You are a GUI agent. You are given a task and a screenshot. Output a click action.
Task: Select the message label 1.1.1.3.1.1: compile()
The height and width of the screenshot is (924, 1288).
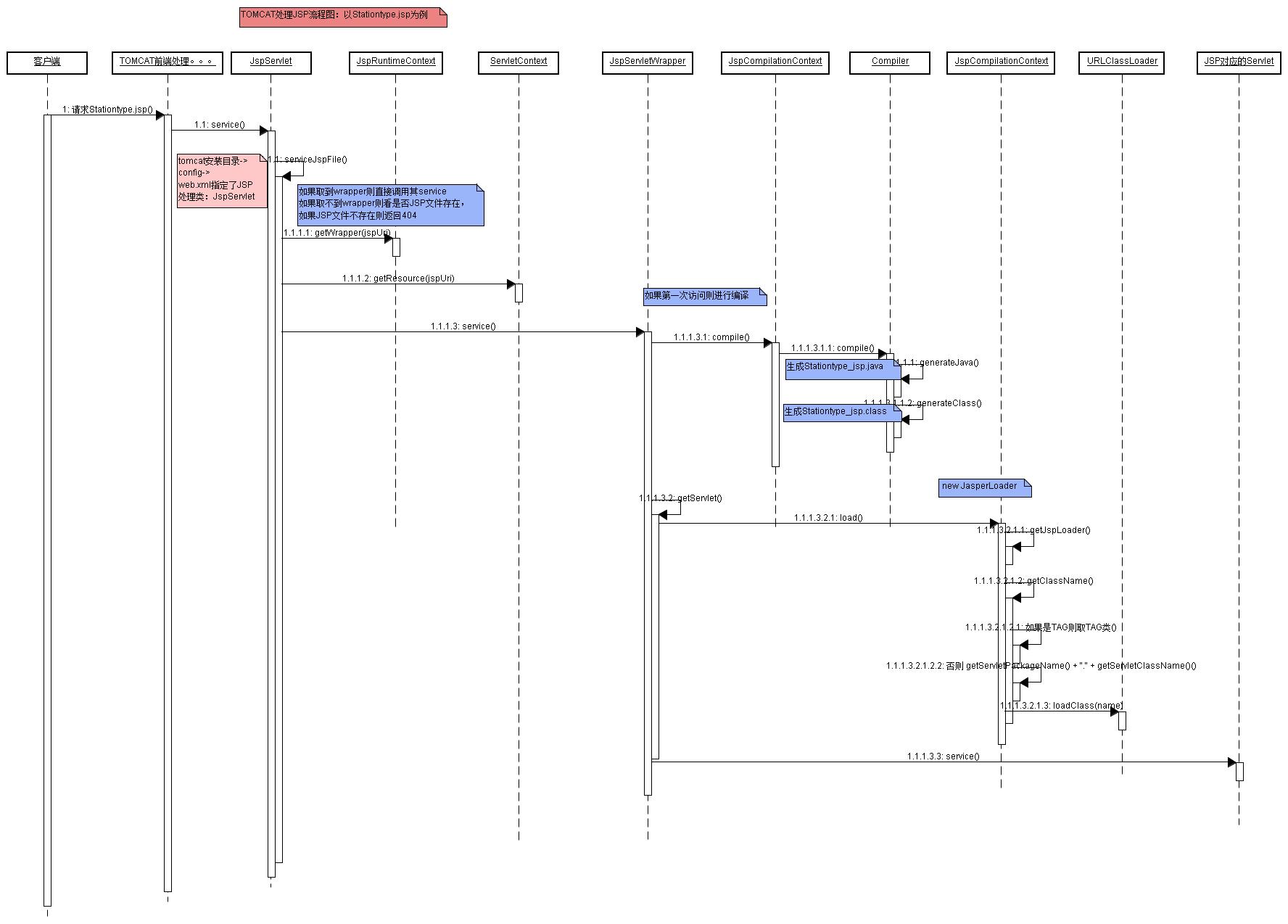tap(833, 348)
